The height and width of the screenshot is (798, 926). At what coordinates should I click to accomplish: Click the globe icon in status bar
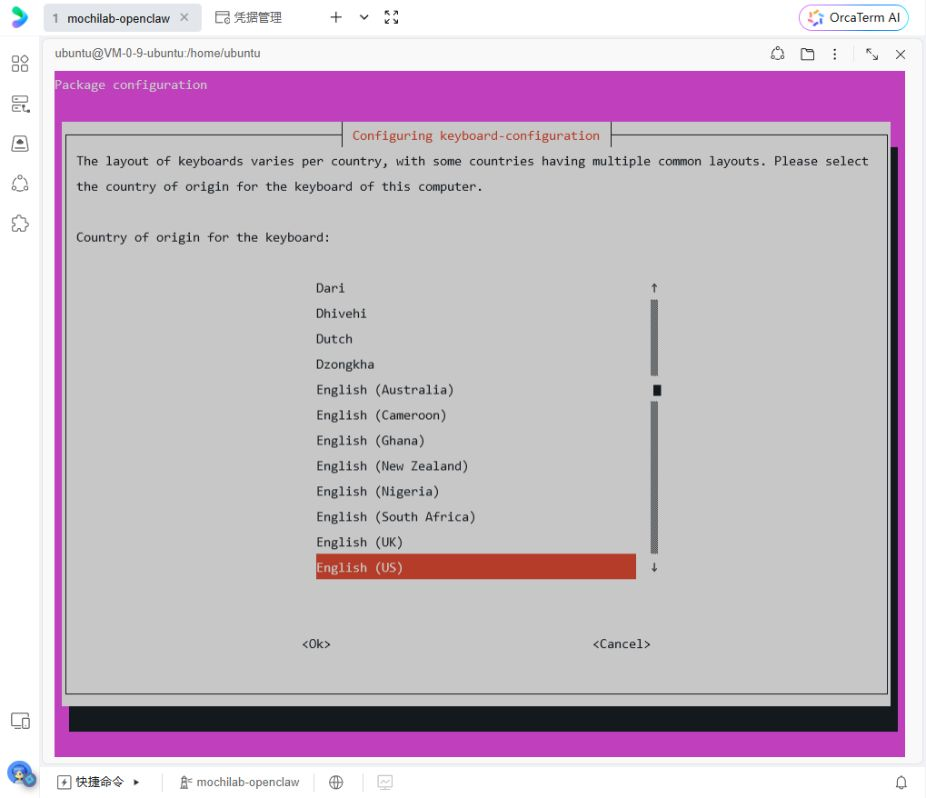tap(336, 782)
